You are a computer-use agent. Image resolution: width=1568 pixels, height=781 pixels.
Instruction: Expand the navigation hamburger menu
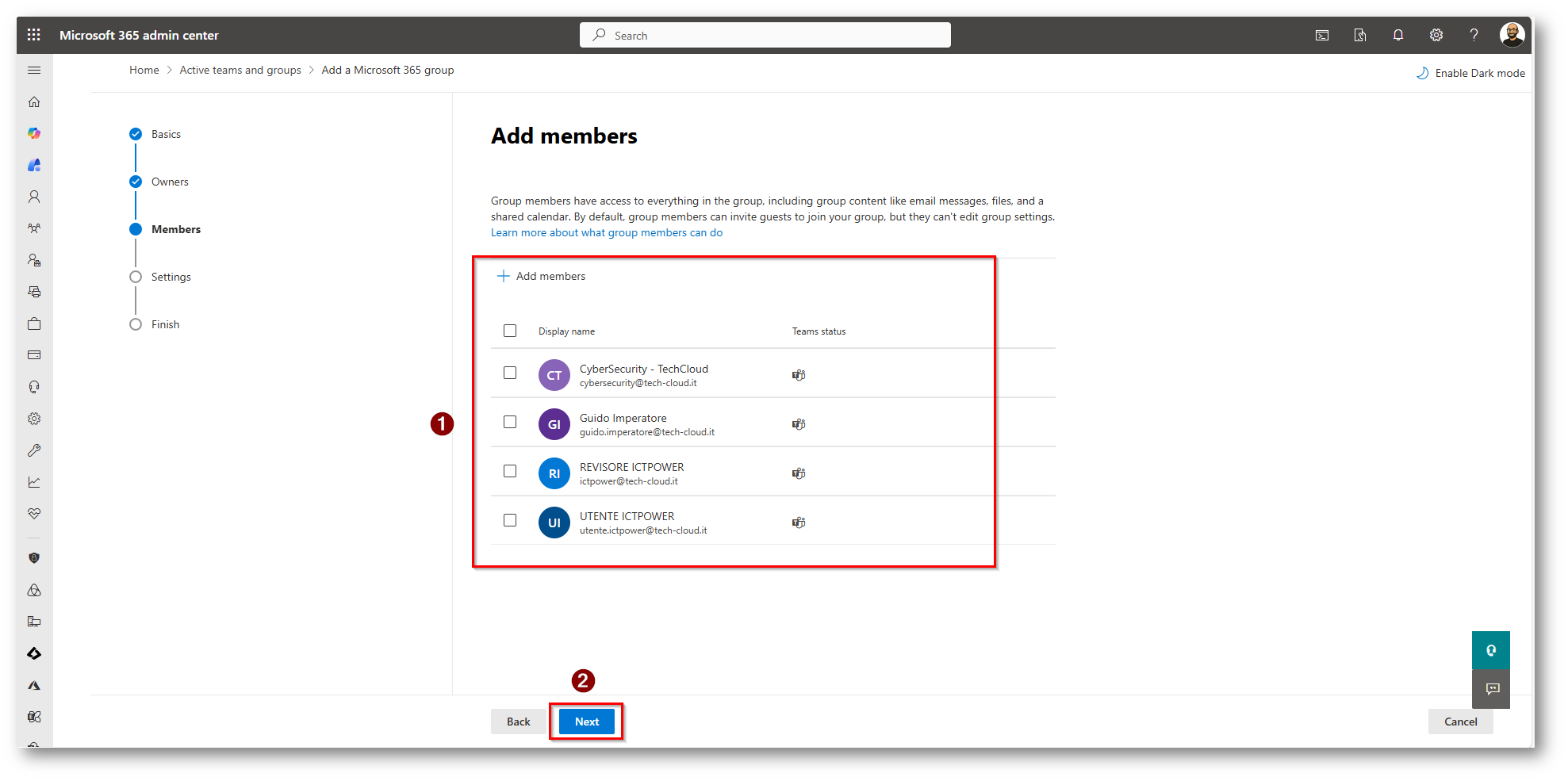(x=34, y=71)
